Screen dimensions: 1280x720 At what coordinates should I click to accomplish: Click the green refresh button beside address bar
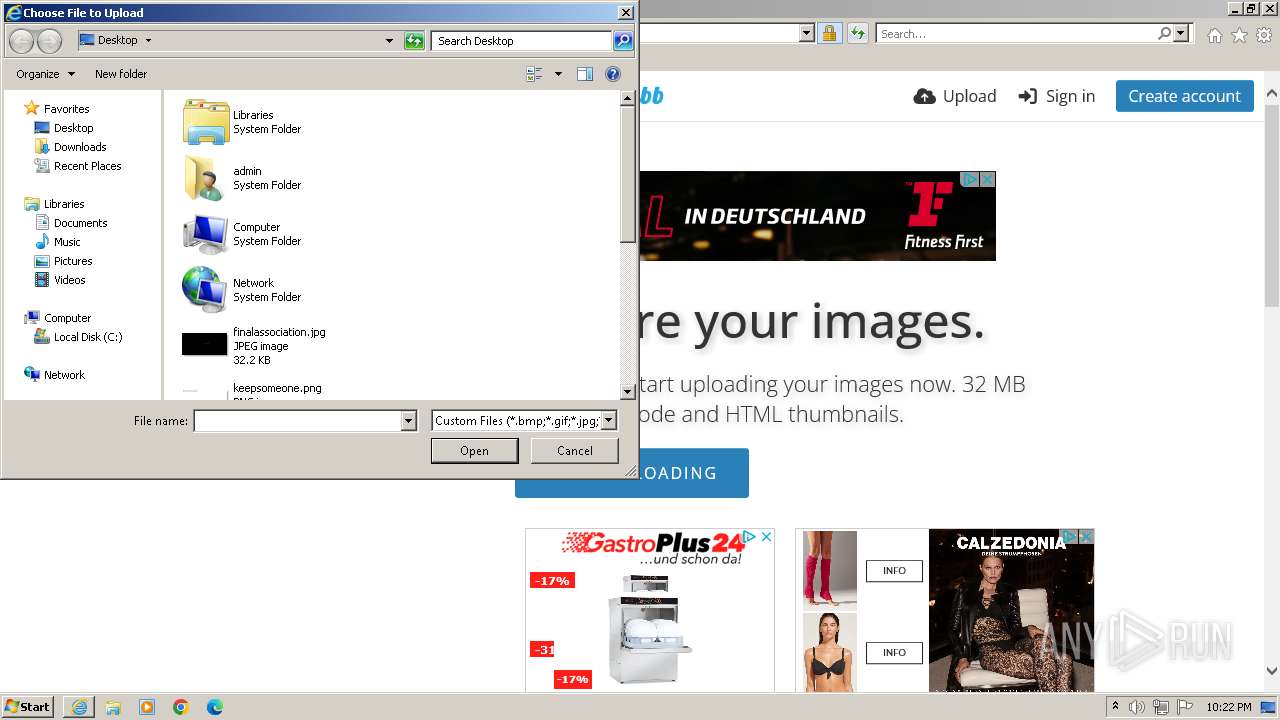click(x=414, y=41)
